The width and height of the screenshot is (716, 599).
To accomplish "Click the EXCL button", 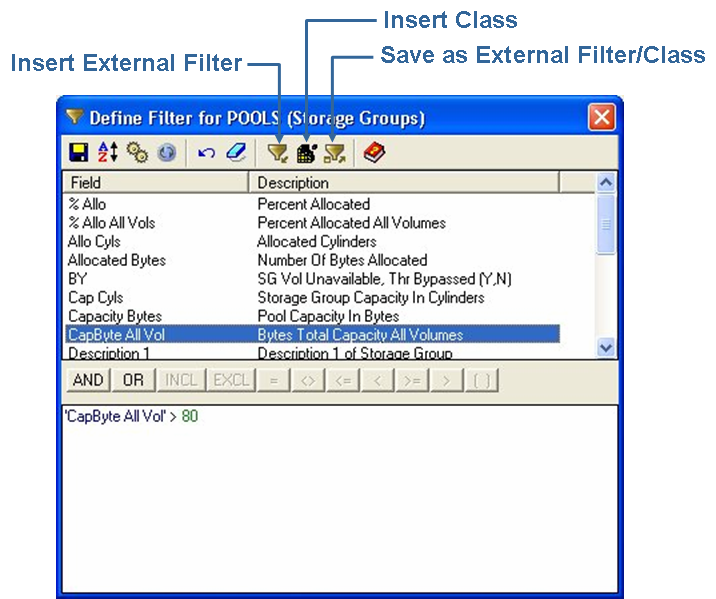I will (x=231, y=380).
